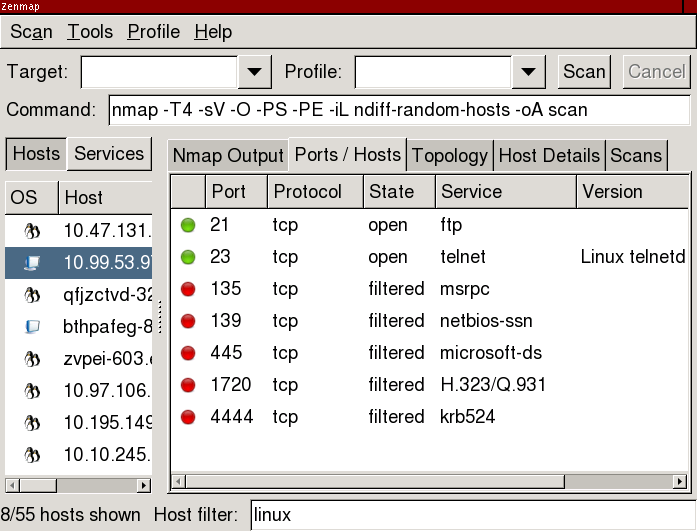Toggle the Services view button

[109, 154]
